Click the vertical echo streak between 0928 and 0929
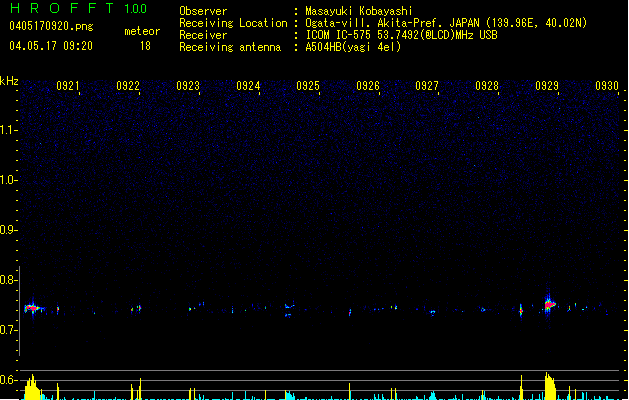Screen dimensions: 629x400 (521, 311)
